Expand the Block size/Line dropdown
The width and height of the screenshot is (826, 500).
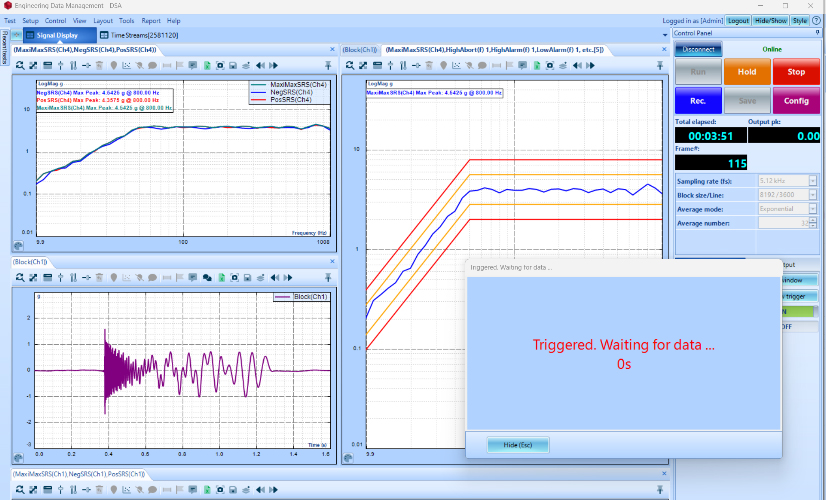[x=812, y=195]
